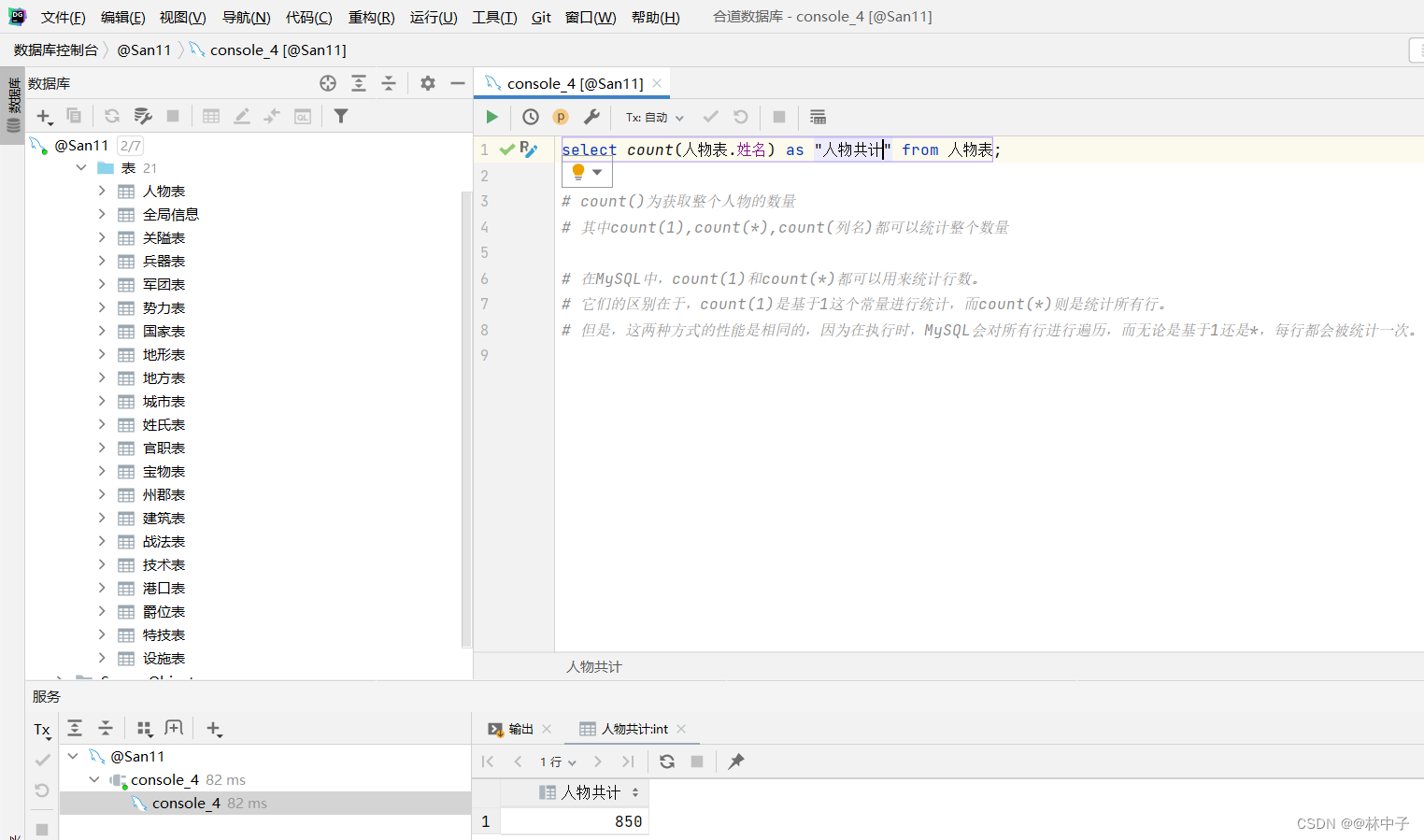This screenshot has width=1424, height=840.
Task: Open the 窗口(W) menu
Action: [x=591, y=17]
